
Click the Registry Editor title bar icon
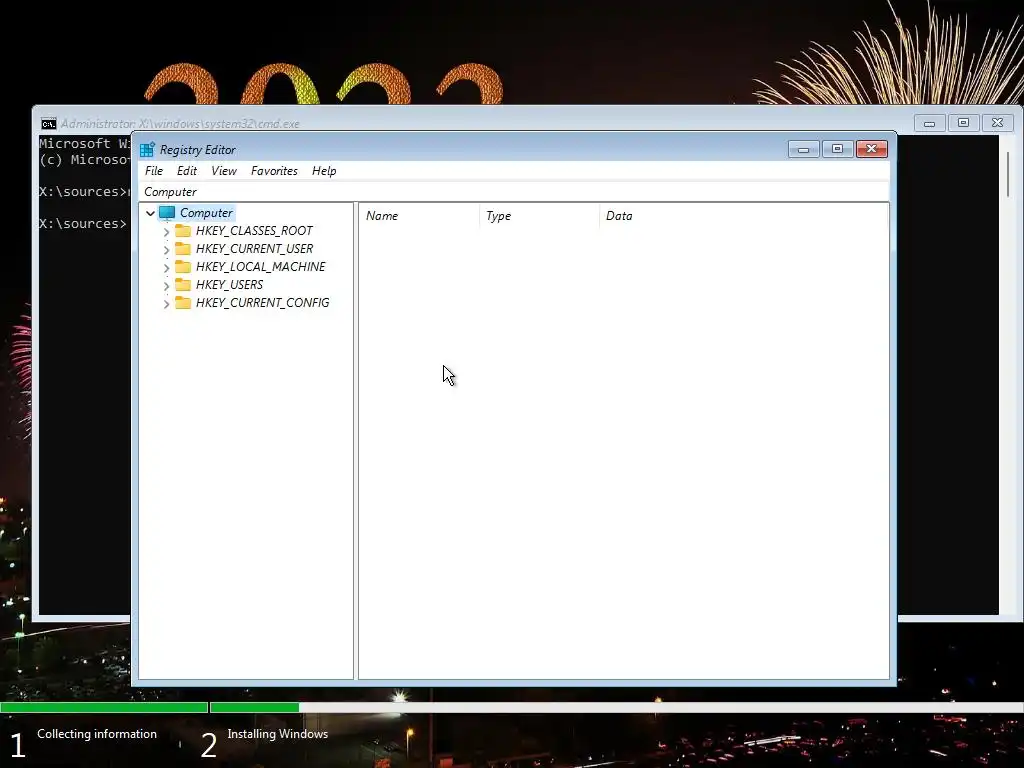pyautogui.click(x=148, y=150)
